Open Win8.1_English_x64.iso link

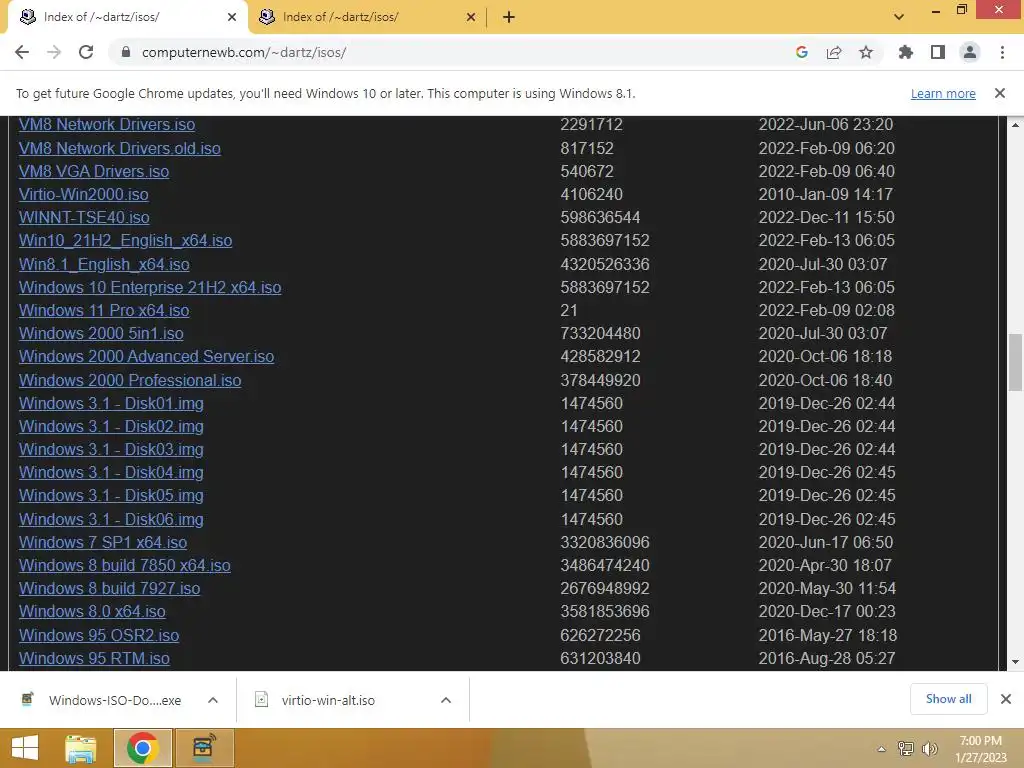104,264
